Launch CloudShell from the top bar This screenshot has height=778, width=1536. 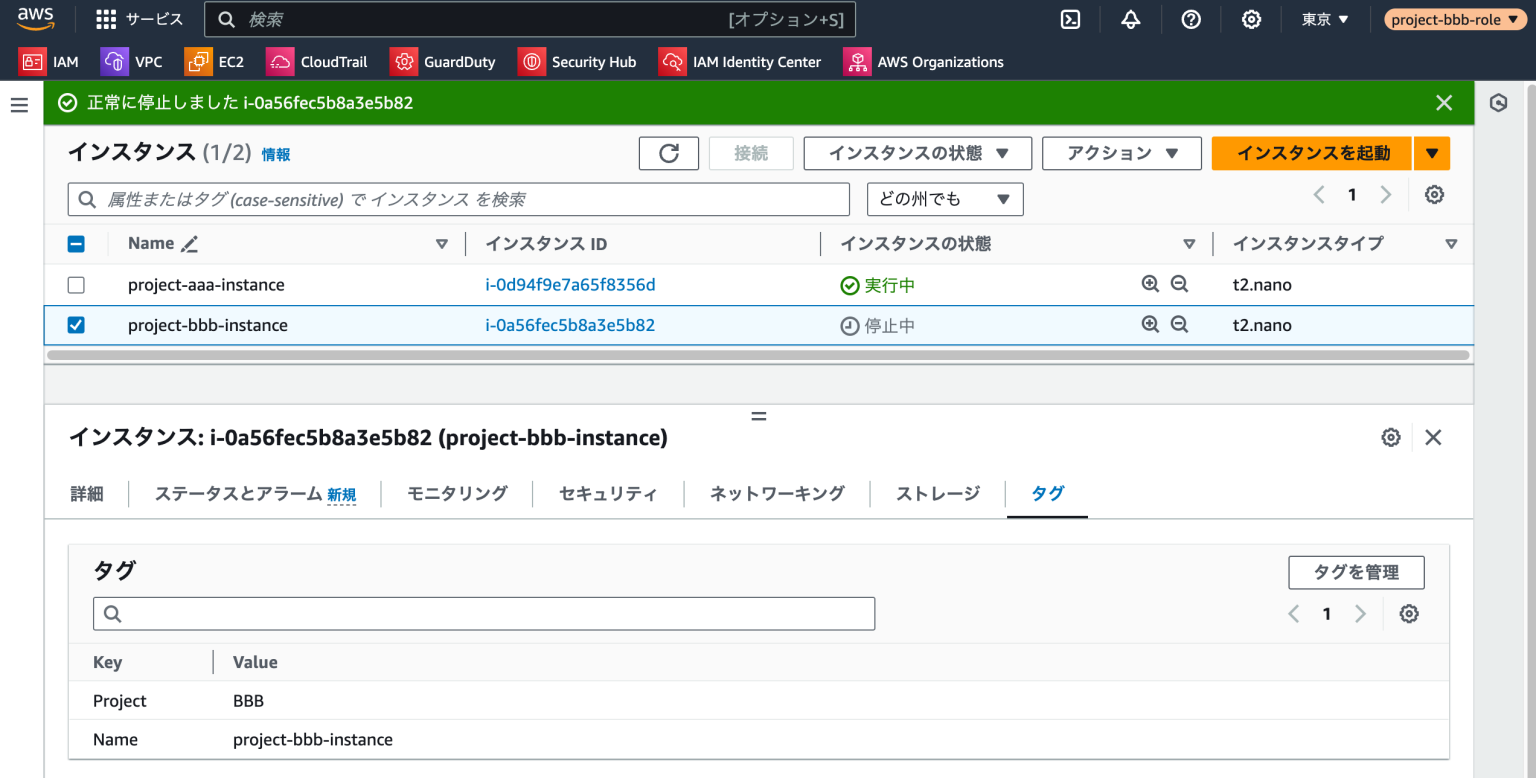point(1070,19)
